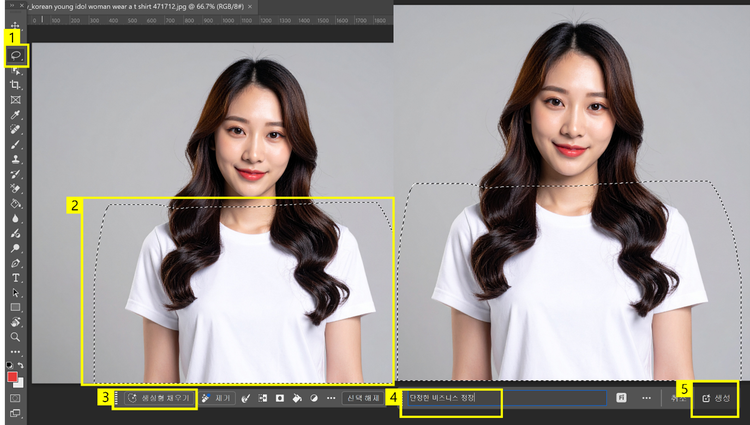
Task: Fill selection with paint bucket icon in taskbar
Action: pyautogui.click(x=297, y=398)
